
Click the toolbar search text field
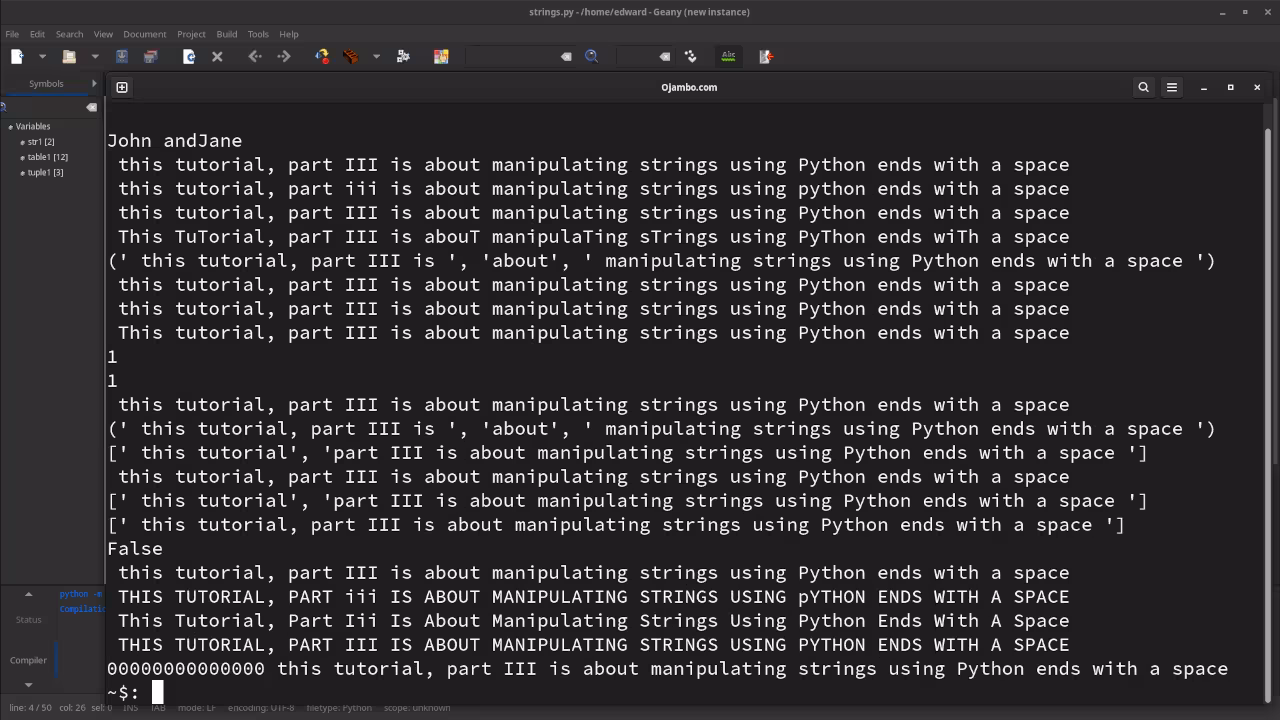click(512, 57)
